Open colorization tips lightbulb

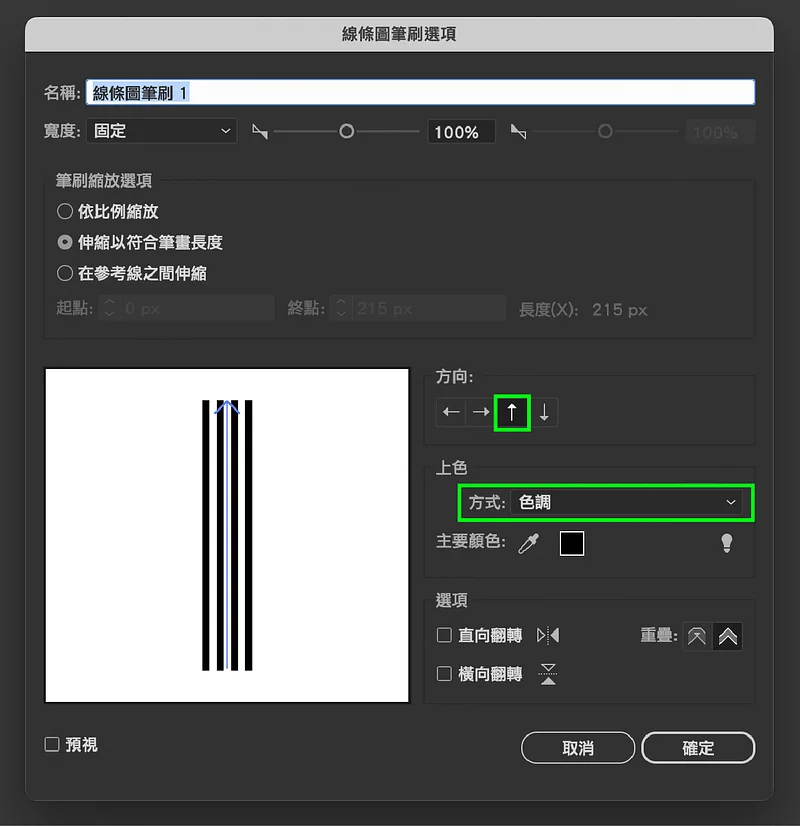coord(727,543)
